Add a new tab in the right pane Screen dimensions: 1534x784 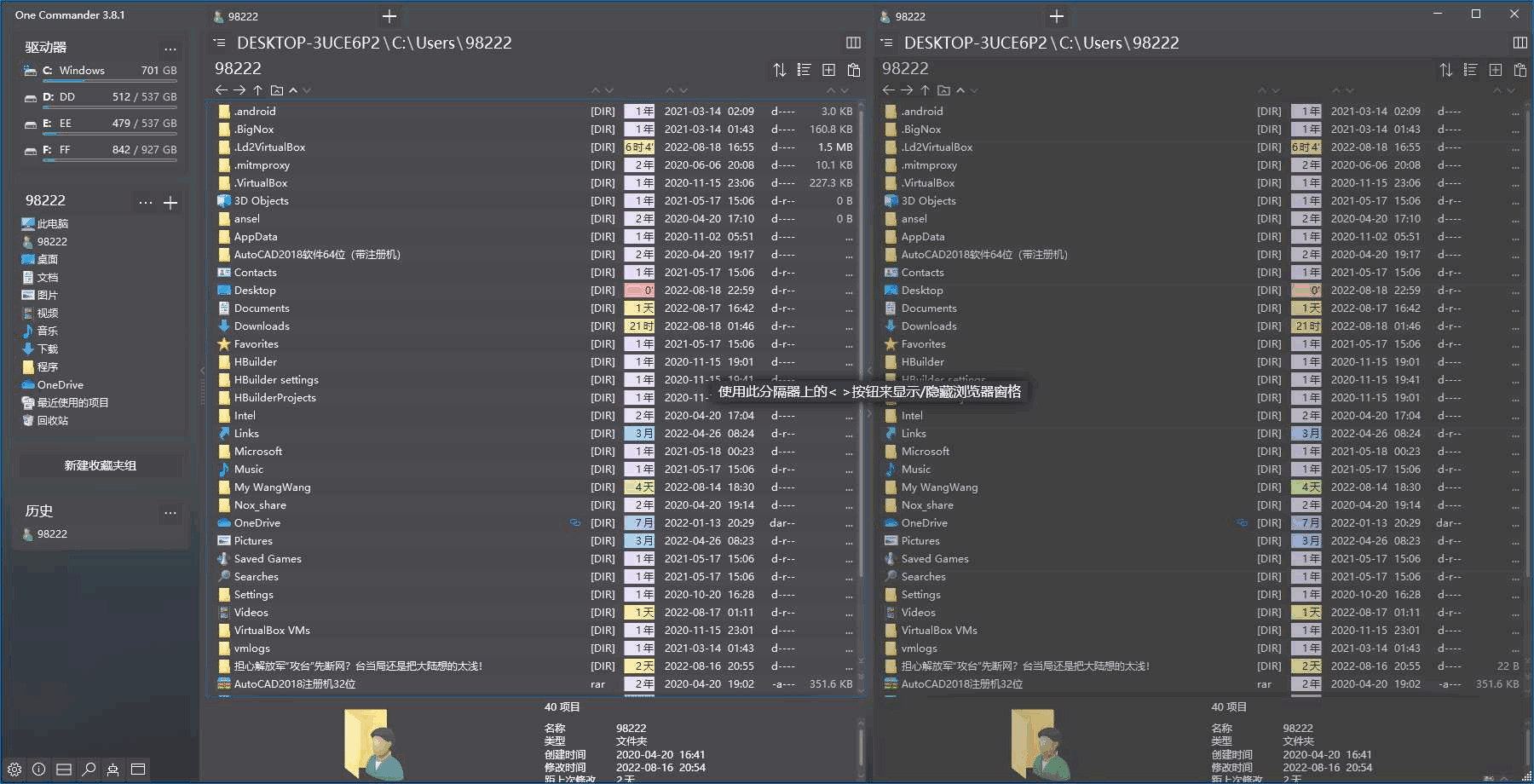1057,16
